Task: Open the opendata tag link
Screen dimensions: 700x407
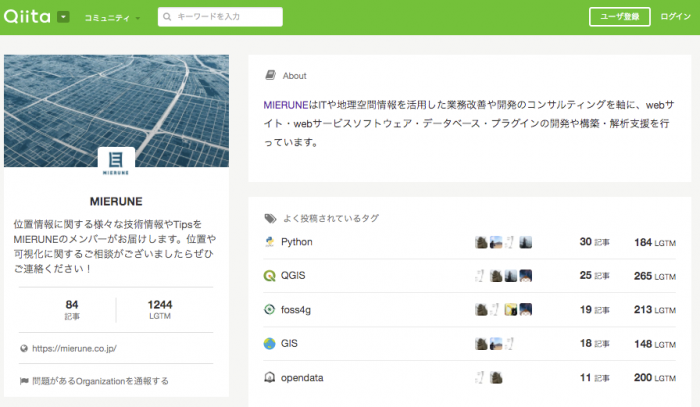Action: [x=302, y=378]
